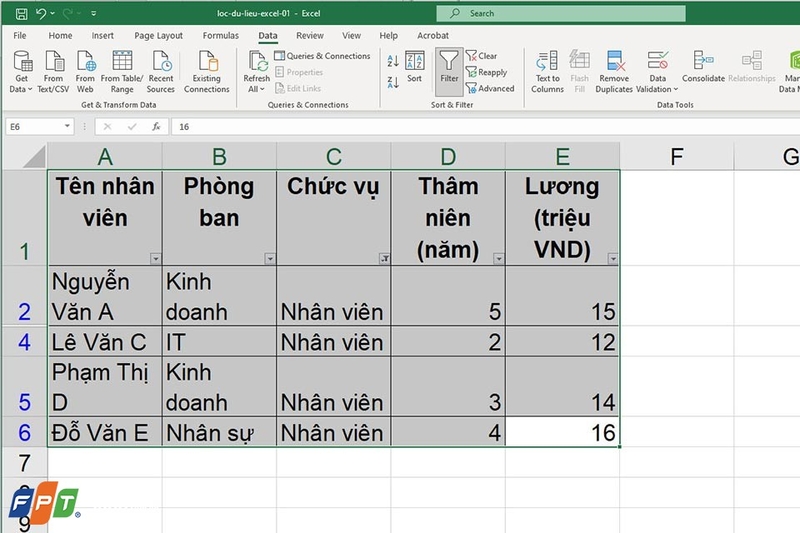Screen dimensions: 800x533
Task: Sort A to Z ascending
Action: point(393,61)
